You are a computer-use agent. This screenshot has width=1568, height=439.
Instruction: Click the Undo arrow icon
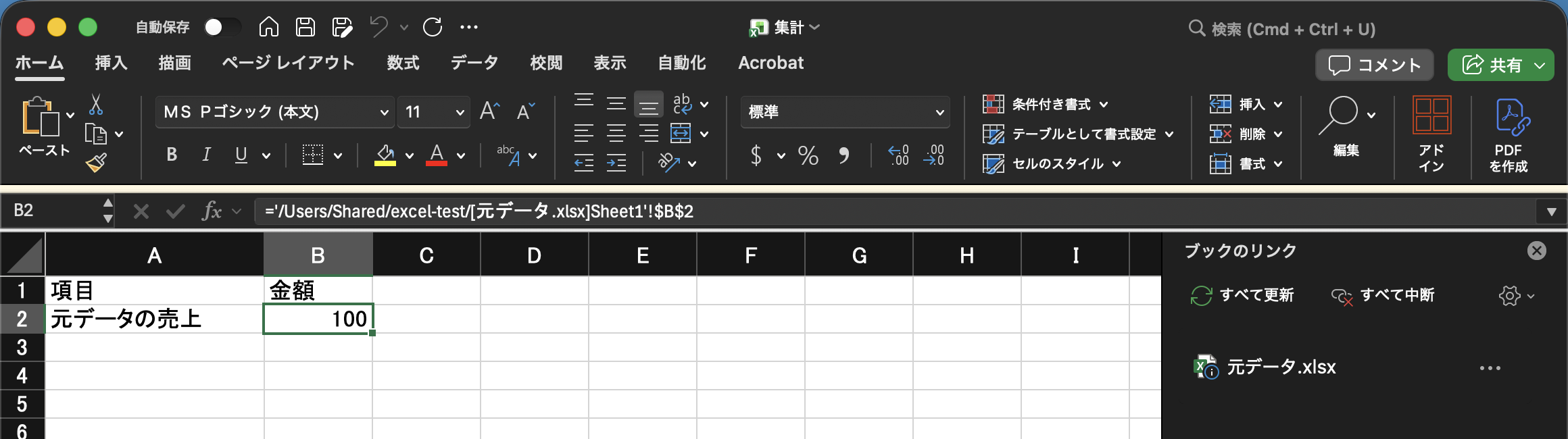[378, 27]
